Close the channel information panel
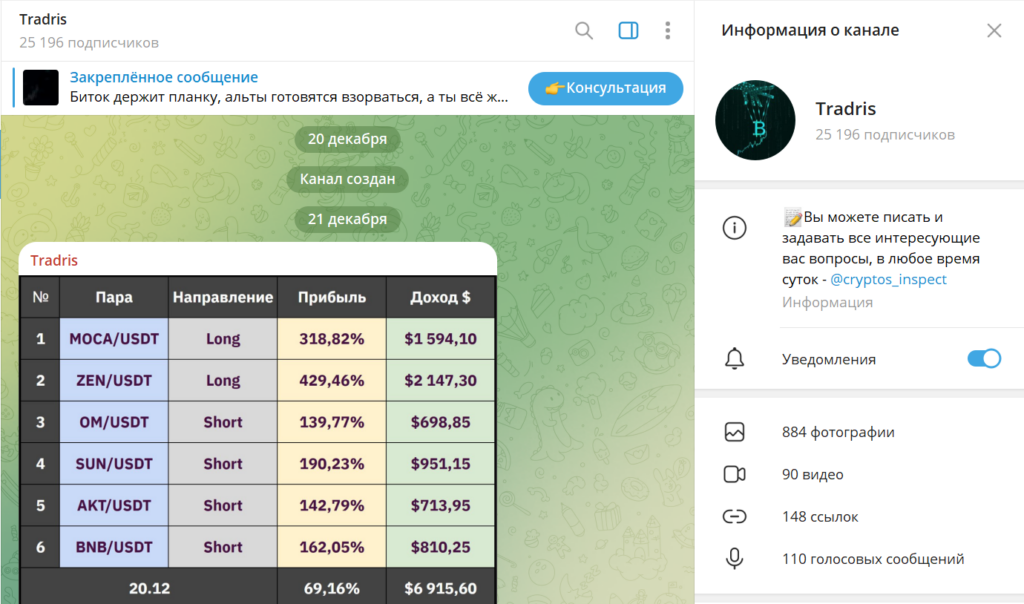This screenshot has width=1024, height=604. (993, 30)
